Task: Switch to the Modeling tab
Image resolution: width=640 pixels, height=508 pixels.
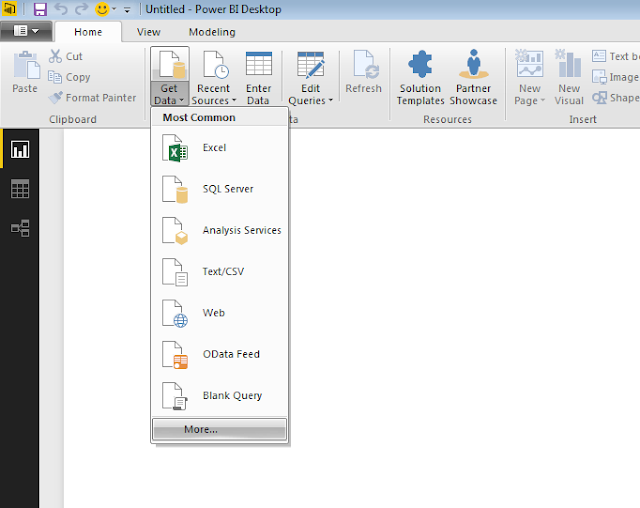Action: click(x=212, y=32)
